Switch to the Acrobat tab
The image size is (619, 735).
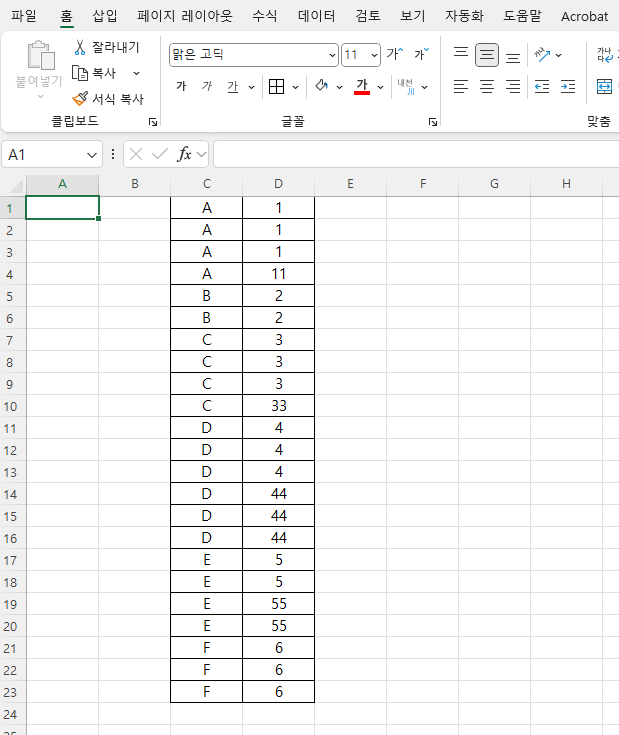tap(584, 16)
